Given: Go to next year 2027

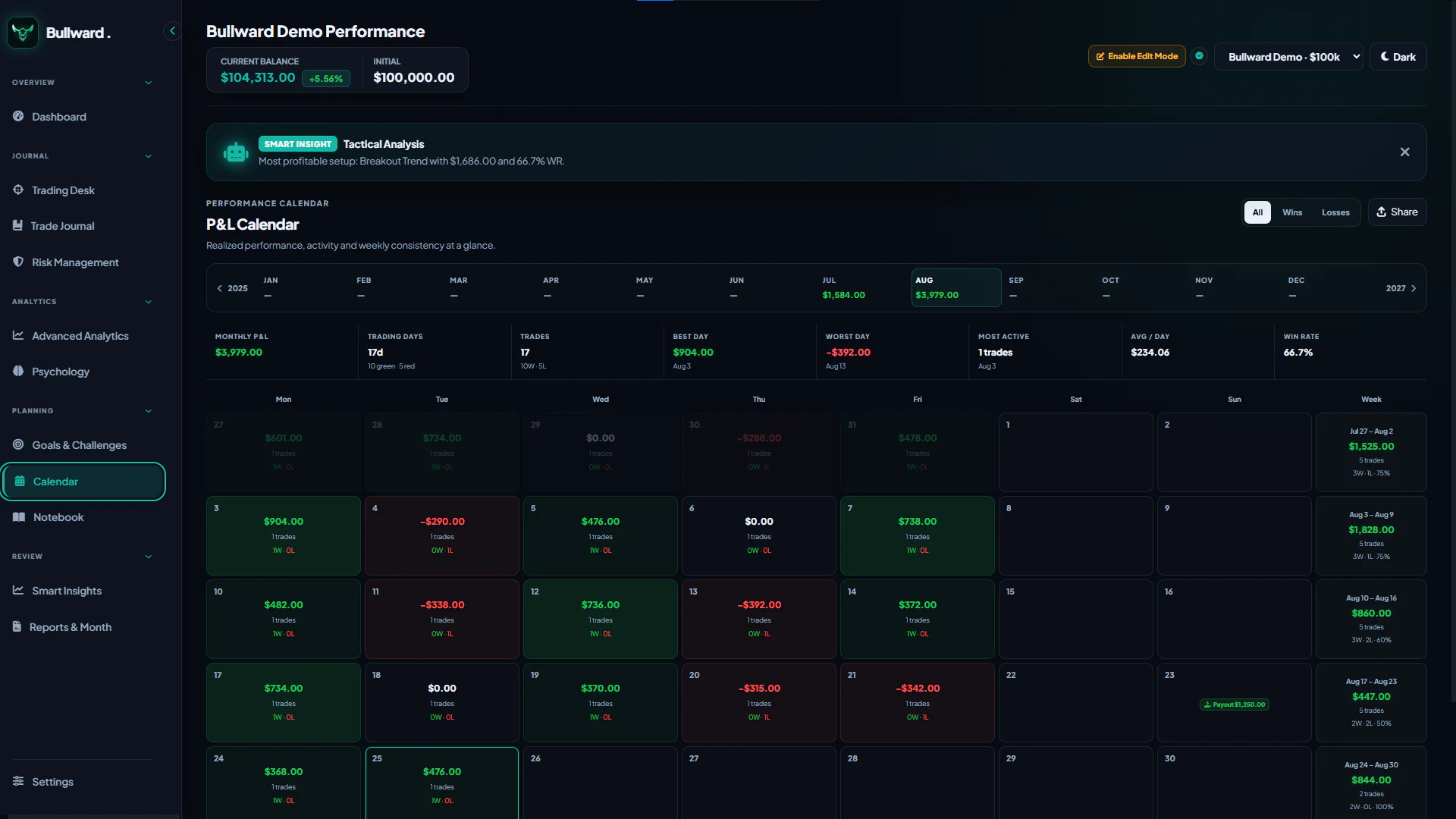Looking at the screenshot, I should pos(1401,288).
